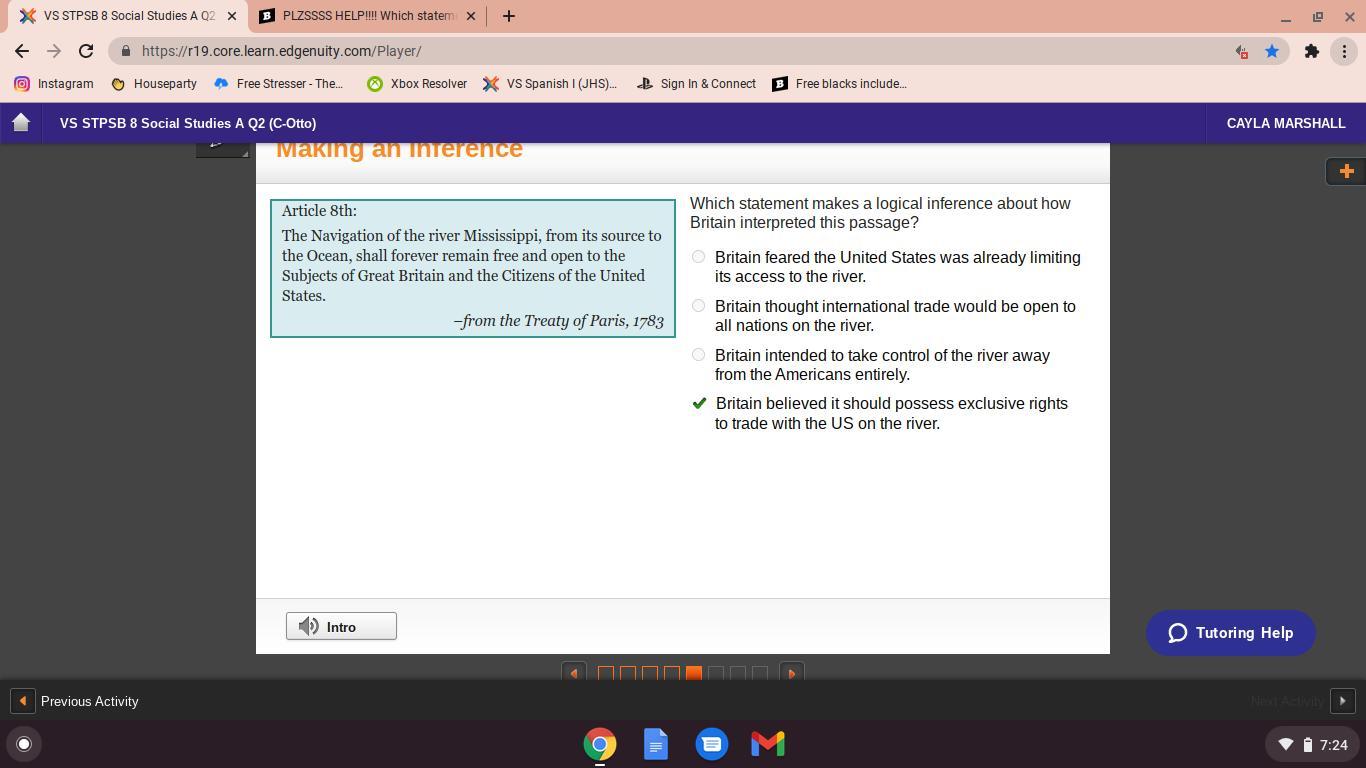
Task: Go to Previous Activity
Action: (x=75, y=701)
